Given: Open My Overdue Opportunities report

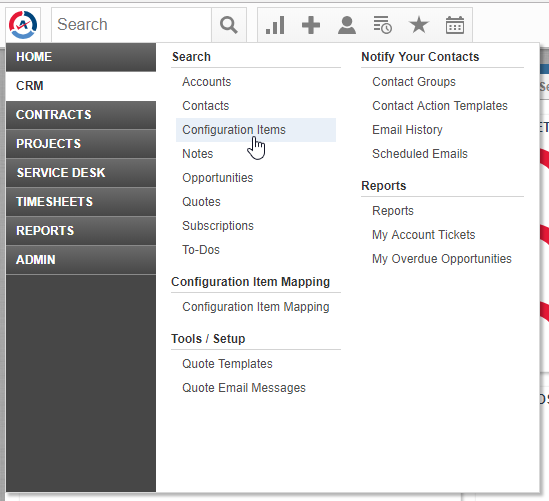Looking at the screenshot, I should pyautogui.click(x=442, y=259).
